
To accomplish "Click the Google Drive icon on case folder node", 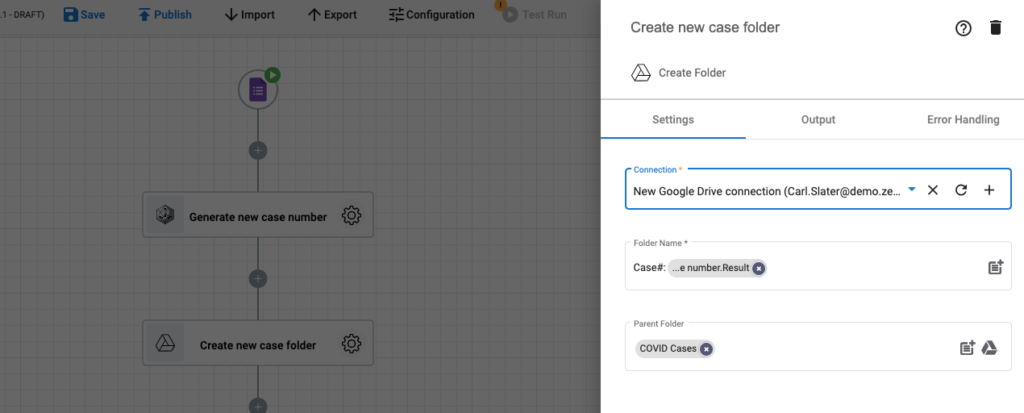I will (165, 343).
